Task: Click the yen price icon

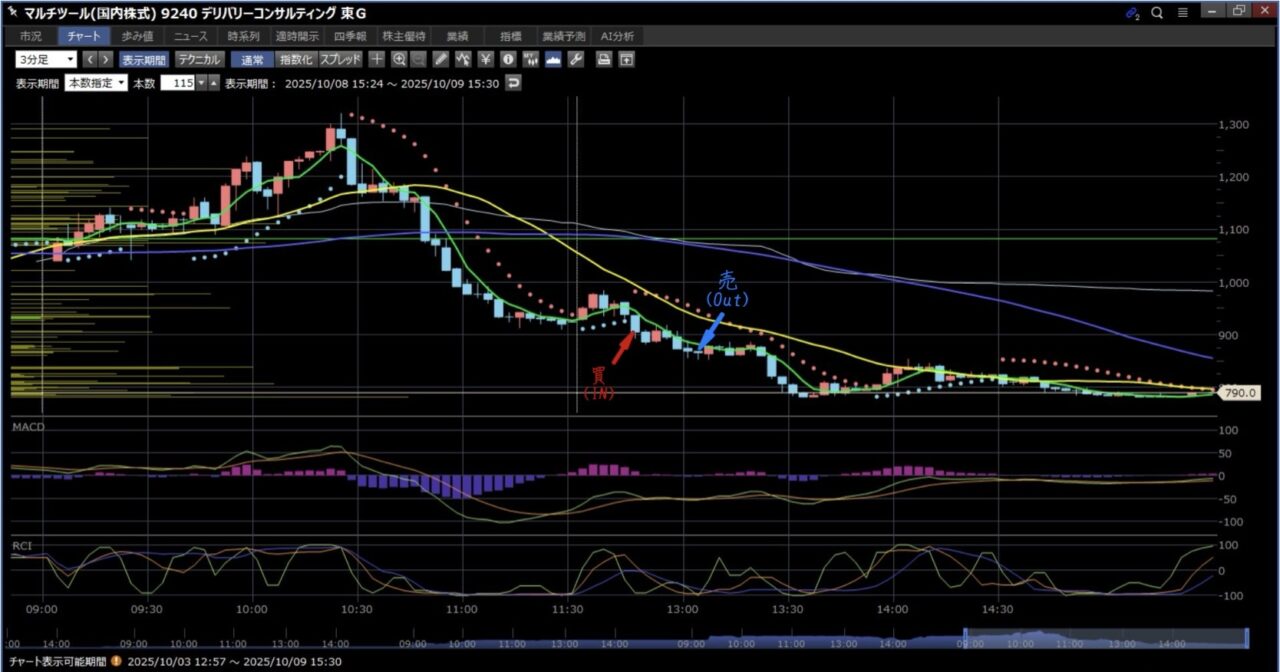Action: (x=486, y=59)
